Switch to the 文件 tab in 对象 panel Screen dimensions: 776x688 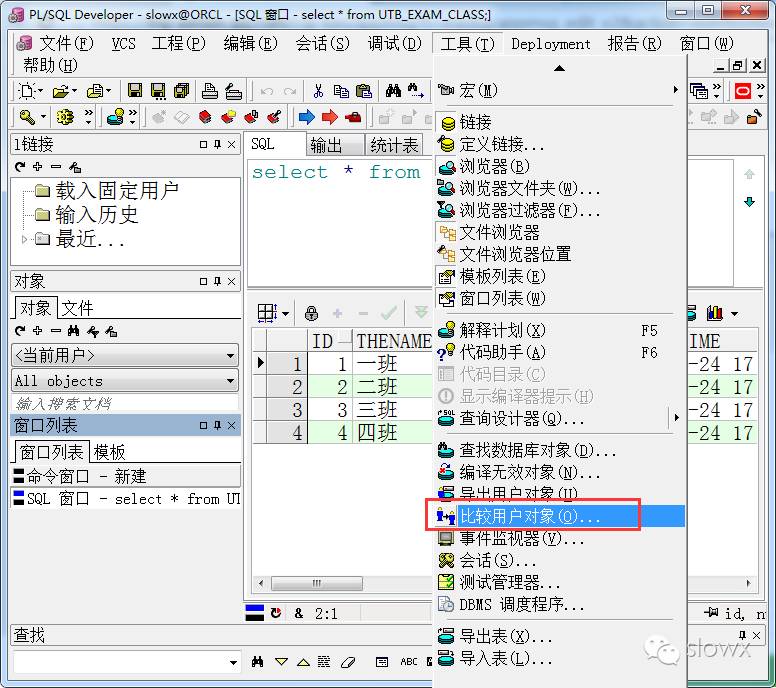77,308
